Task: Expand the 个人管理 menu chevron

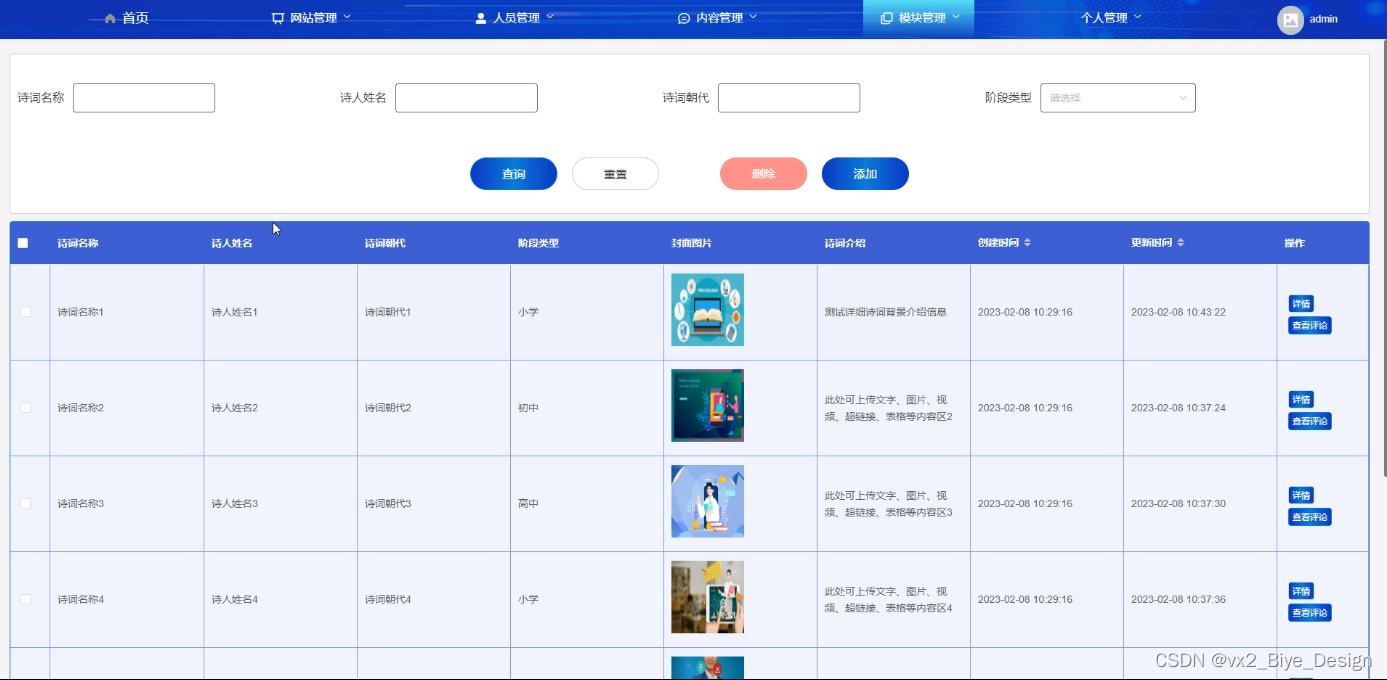Action: [1138, 17]
